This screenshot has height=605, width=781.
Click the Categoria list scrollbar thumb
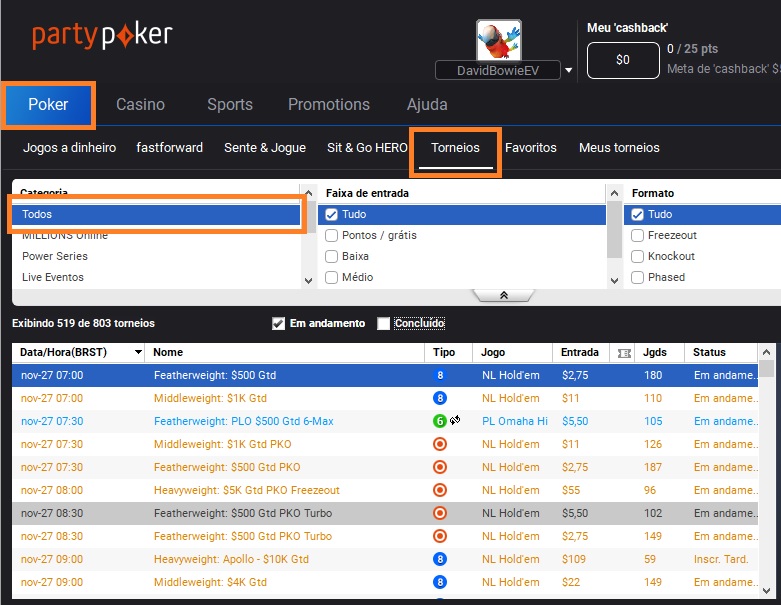pyautogui.click(x=311, y=217)
